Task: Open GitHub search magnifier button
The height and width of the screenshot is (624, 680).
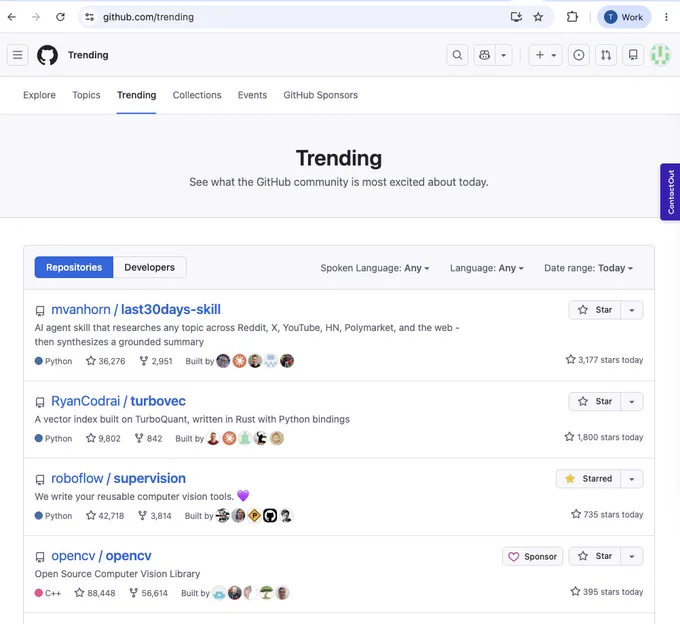Action: coord(457,55)
